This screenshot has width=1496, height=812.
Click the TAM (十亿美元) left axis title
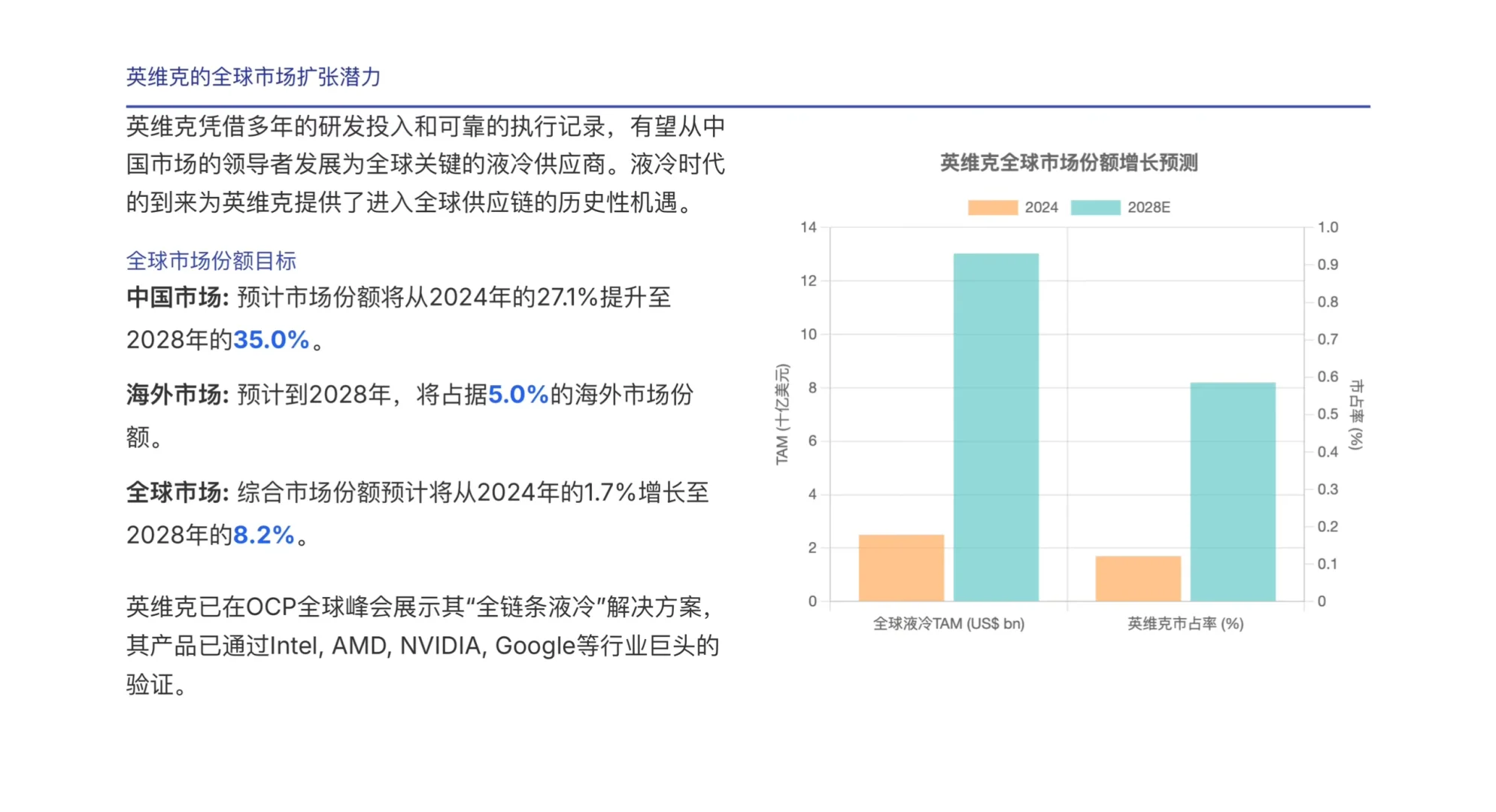pos(782,414)
